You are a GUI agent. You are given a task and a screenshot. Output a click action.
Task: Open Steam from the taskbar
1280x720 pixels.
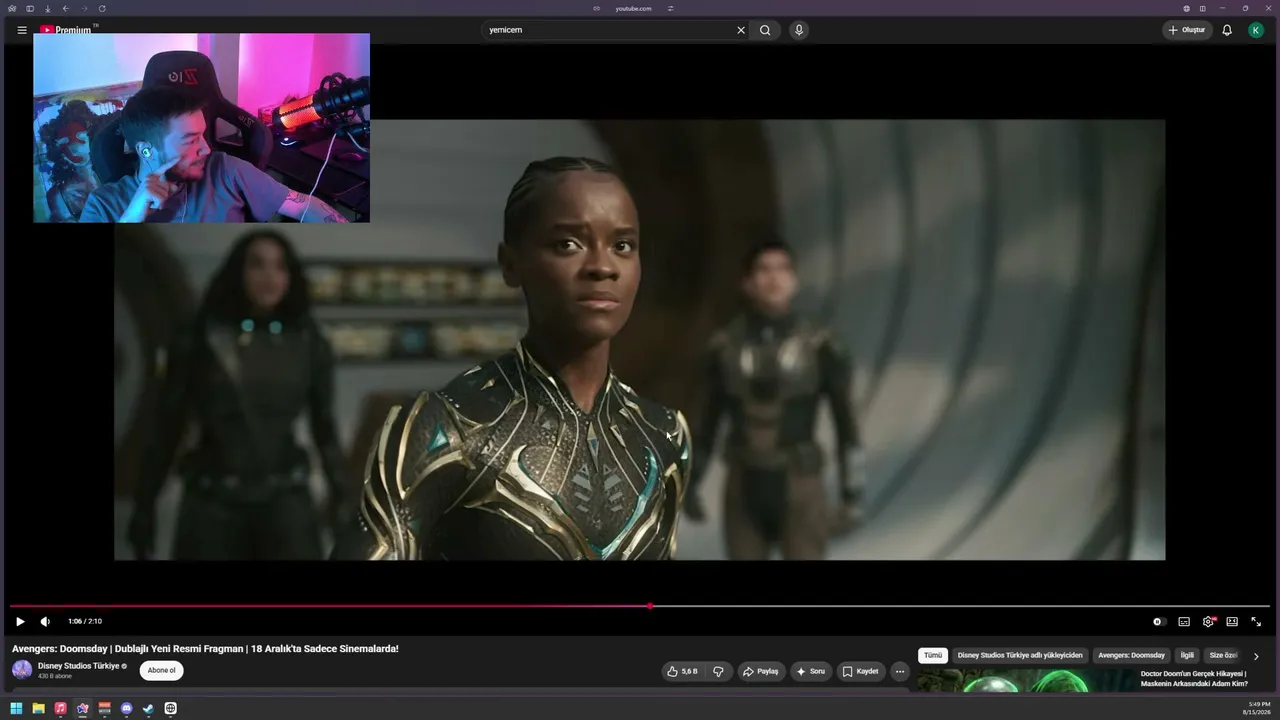click(x=148, y=708)
